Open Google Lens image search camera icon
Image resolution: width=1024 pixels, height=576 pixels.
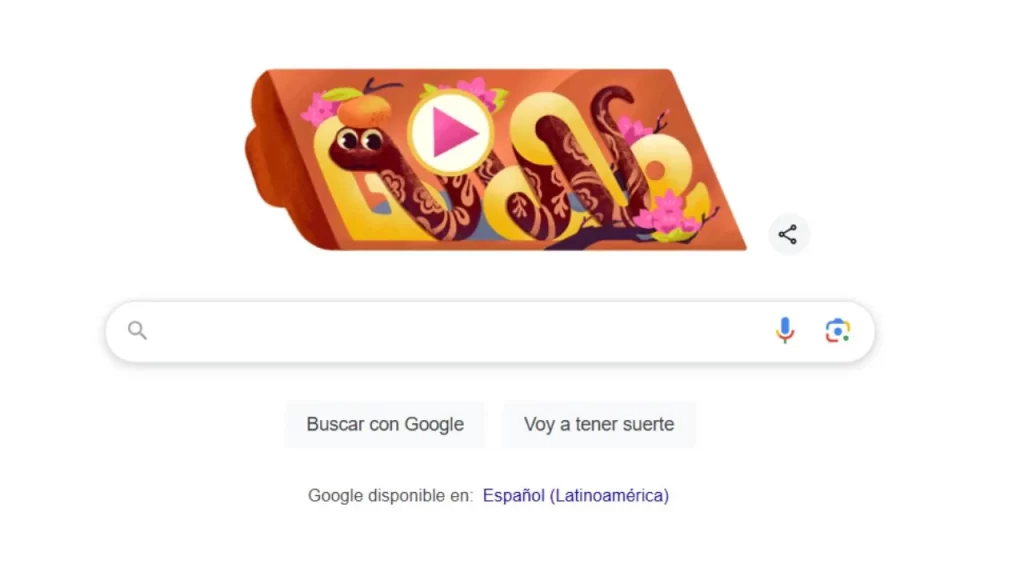(837, 331)
